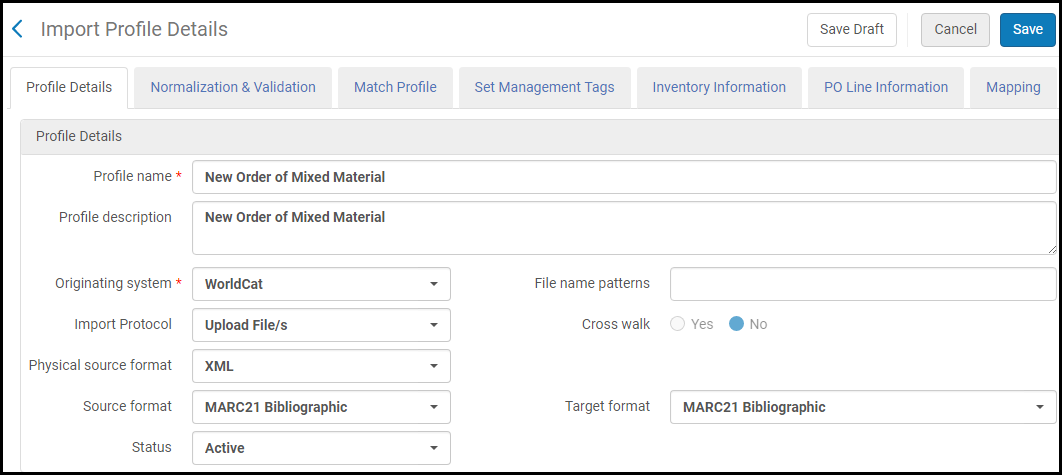Click the File name patterns field
Image resolution: width=1062 pixels, height=475 pixels.
[x=863, y=284]
